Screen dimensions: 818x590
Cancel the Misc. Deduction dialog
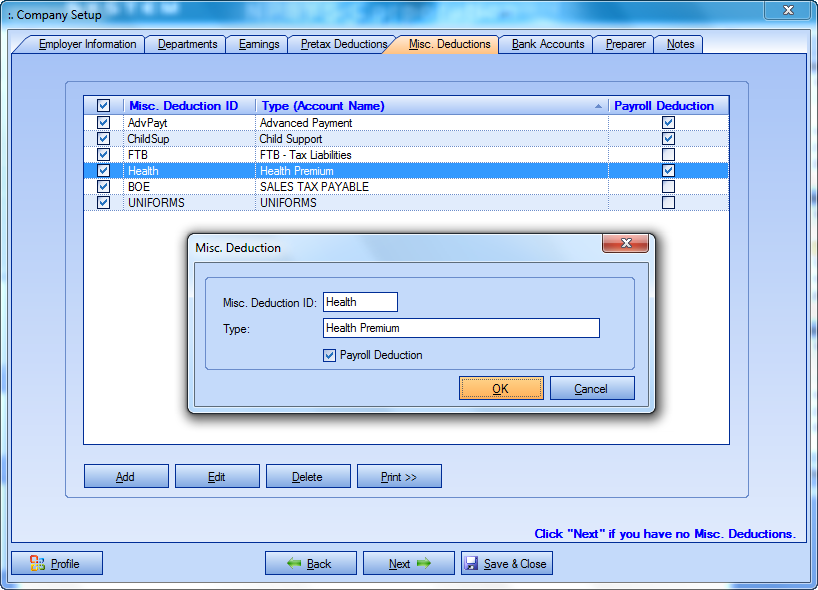pos(591,389)
